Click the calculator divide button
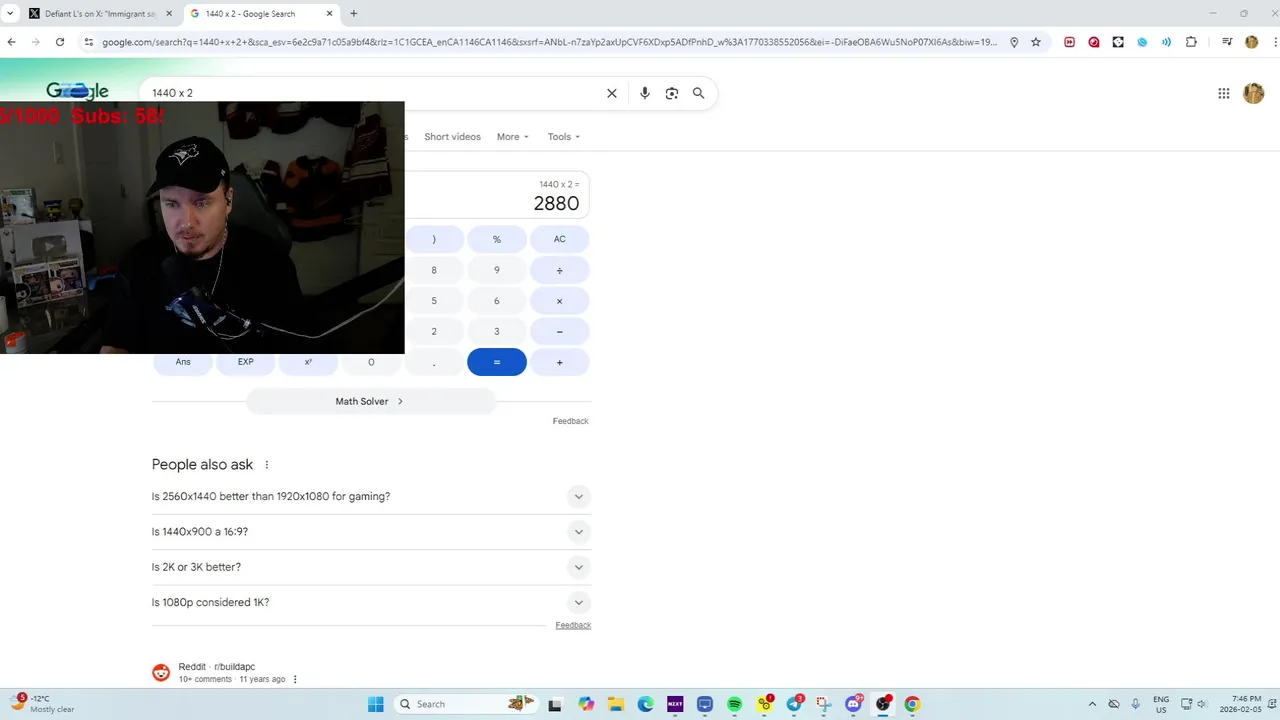Viewport: 1280px width, 720px height. pos(560,270)
